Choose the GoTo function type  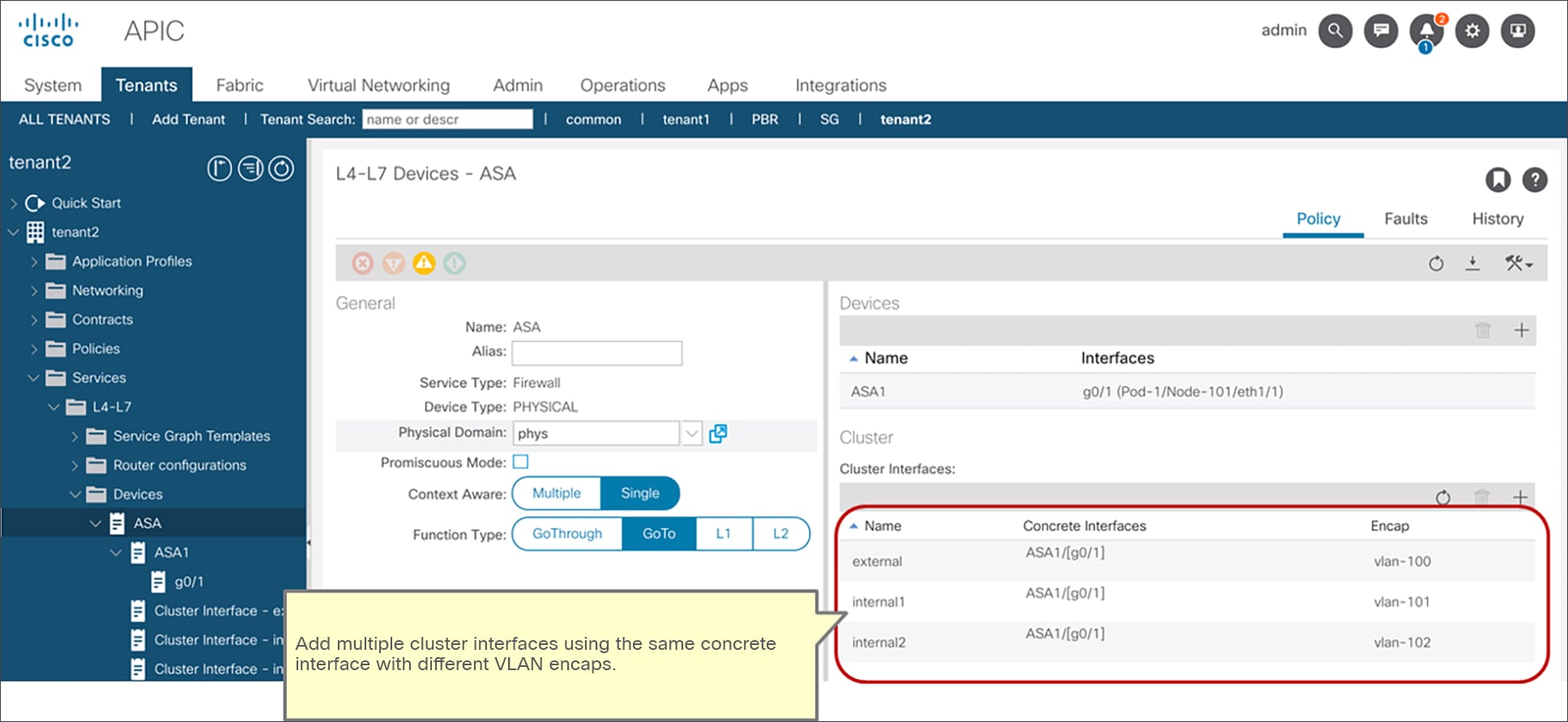[659, 534]
